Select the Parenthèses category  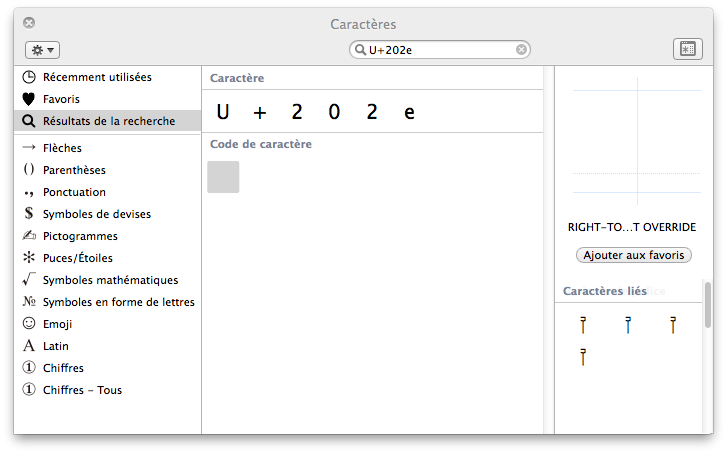click(73, 170)
